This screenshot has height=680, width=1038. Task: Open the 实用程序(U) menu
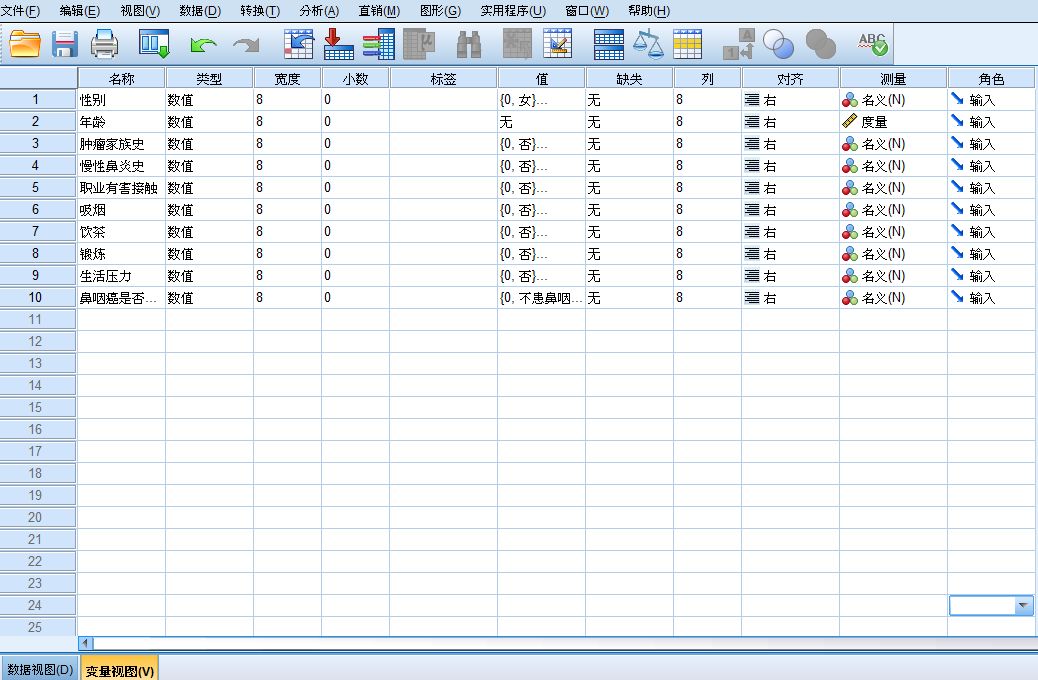(x=513, y=11)
